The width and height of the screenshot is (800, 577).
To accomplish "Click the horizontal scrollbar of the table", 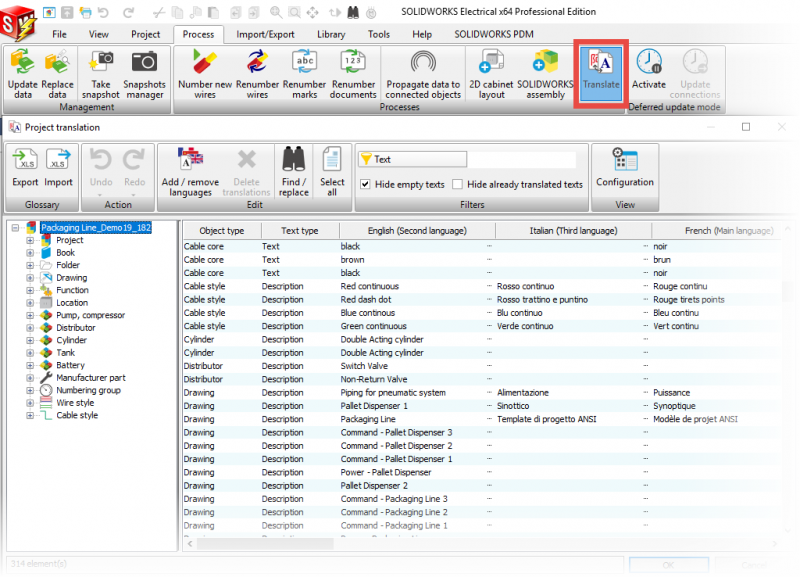I will (x=265, y=544).
